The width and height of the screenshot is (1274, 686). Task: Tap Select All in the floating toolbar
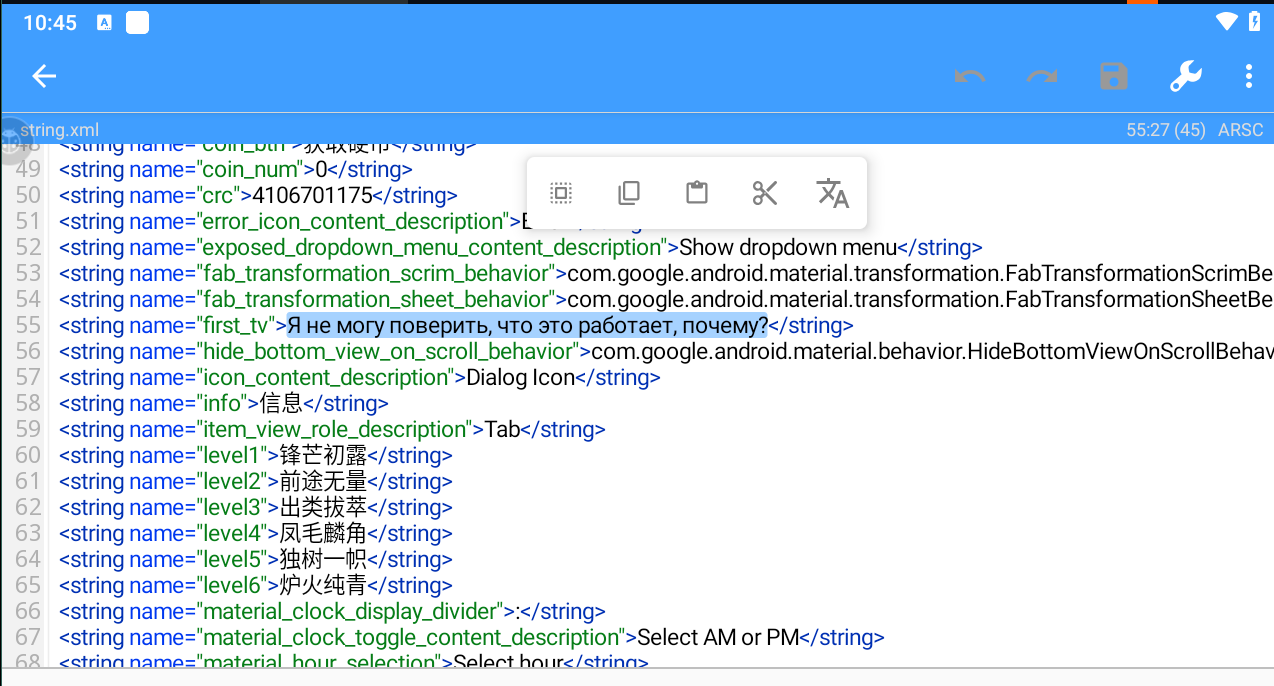561,193
